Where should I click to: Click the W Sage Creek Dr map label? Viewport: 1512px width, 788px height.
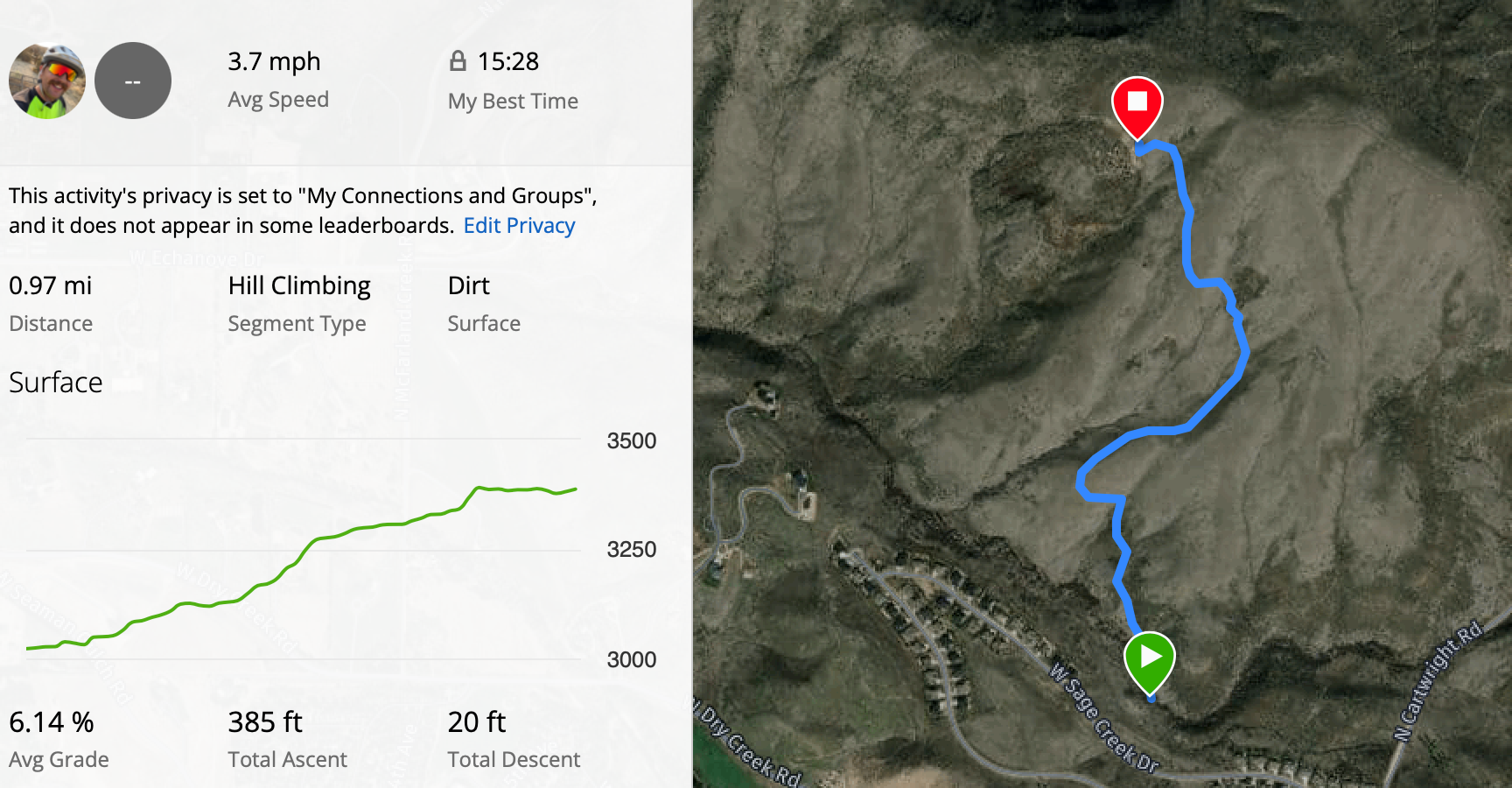point(1104,718)
